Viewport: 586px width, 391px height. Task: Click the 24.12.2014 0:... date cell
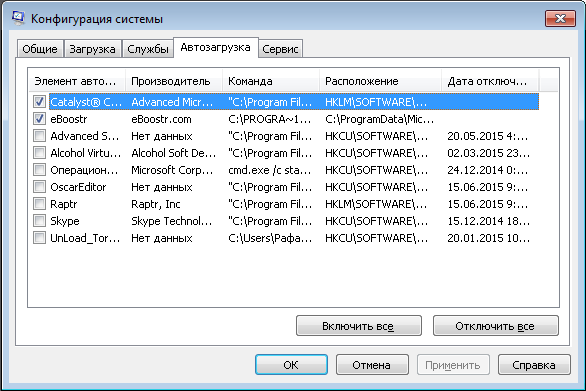pos(488,170)
